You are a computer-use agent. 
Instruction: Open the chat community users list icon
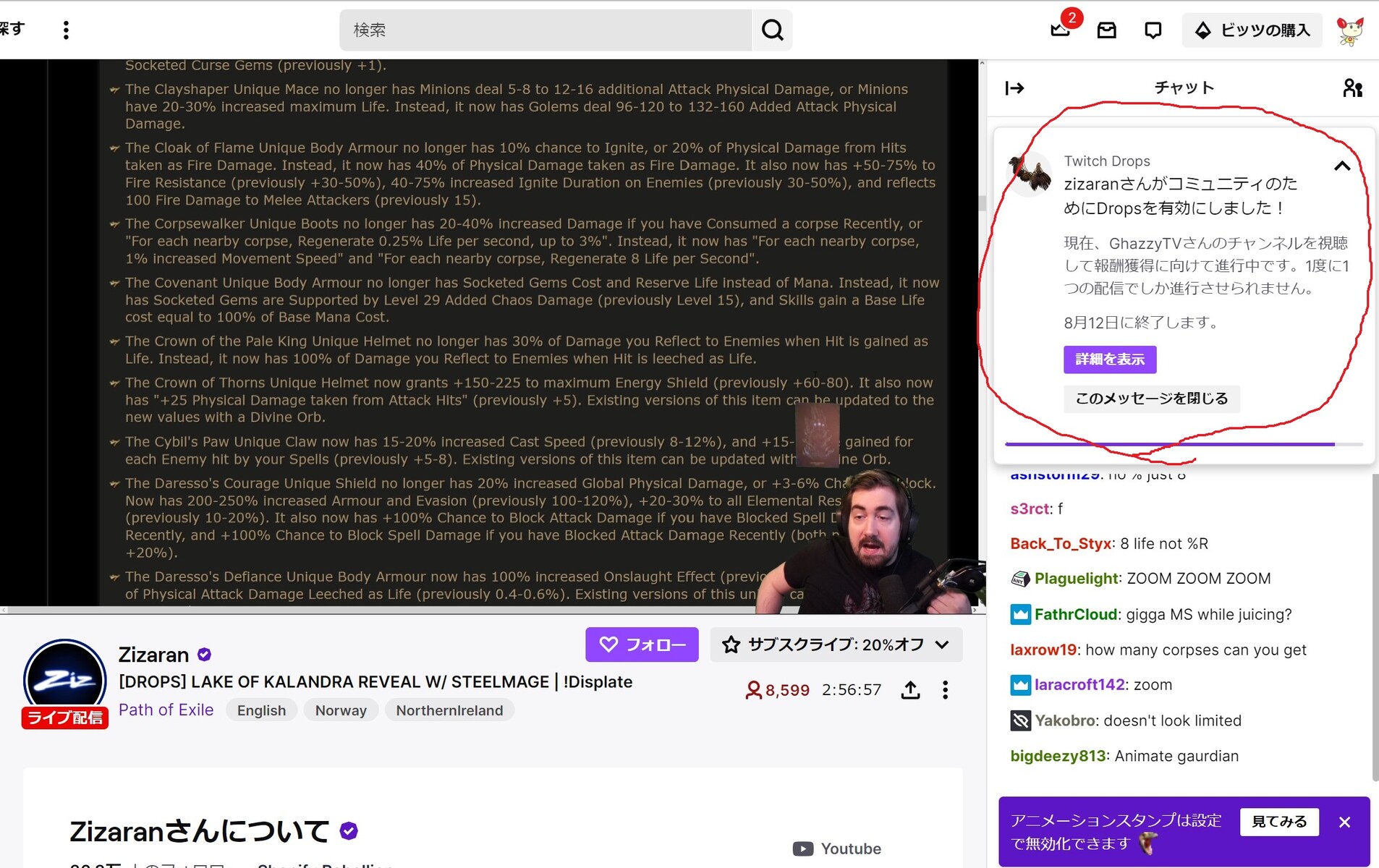[1352, 88]
